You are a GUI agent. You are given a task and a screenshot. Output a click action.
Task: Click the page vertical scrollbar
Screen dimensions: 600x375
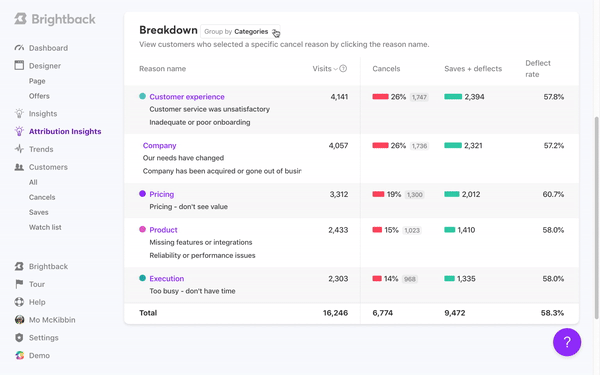597,217
